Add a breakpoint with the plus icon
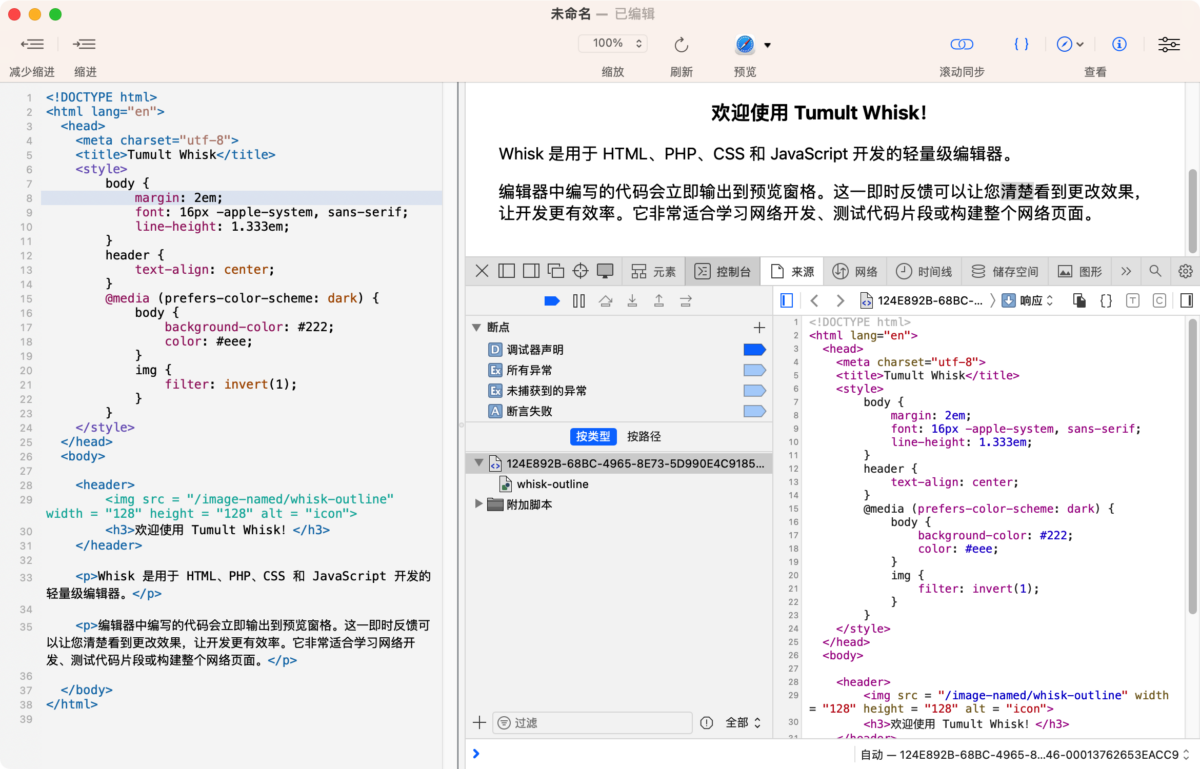Viewport: 1200px width, 769px height. tap(759, 327)
